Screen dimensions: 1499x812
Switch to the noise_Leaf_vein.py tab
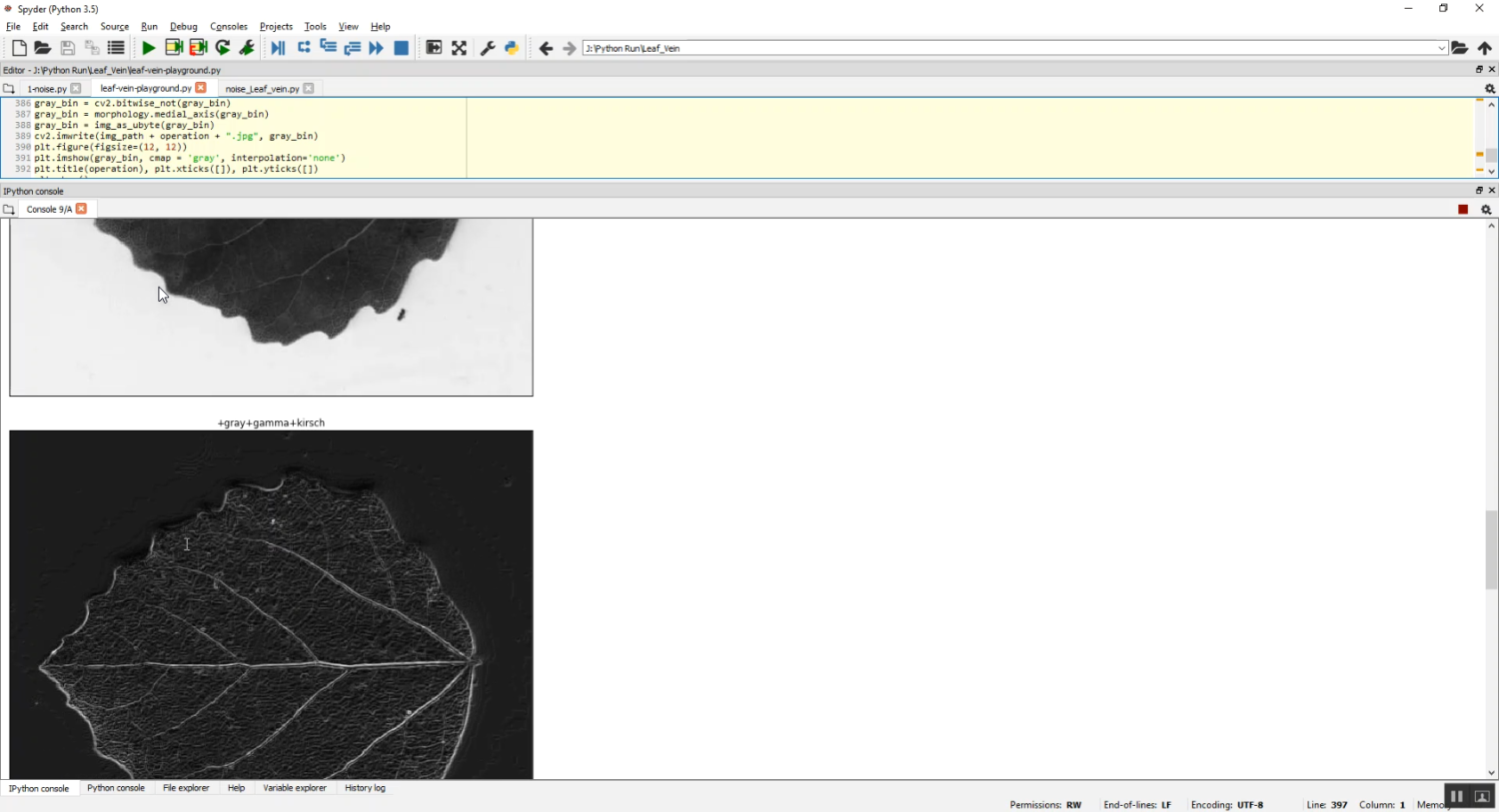click(262, 89)
